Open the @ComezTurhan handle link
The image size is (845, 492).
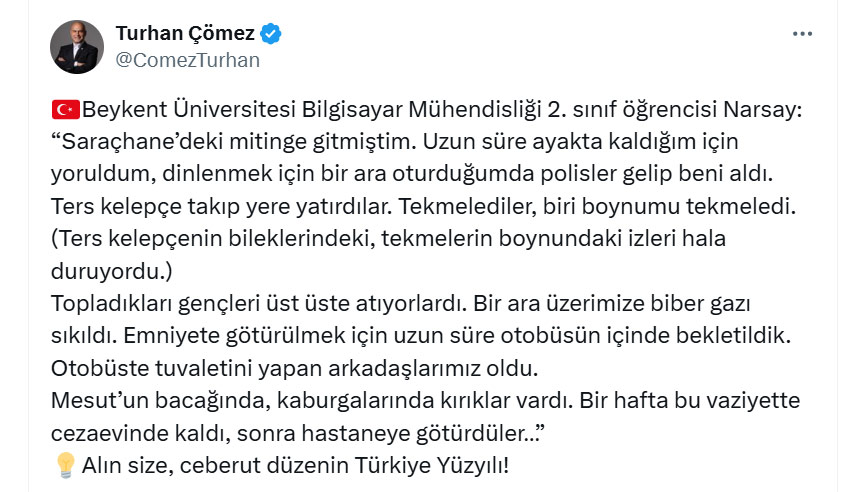[188, 60]
